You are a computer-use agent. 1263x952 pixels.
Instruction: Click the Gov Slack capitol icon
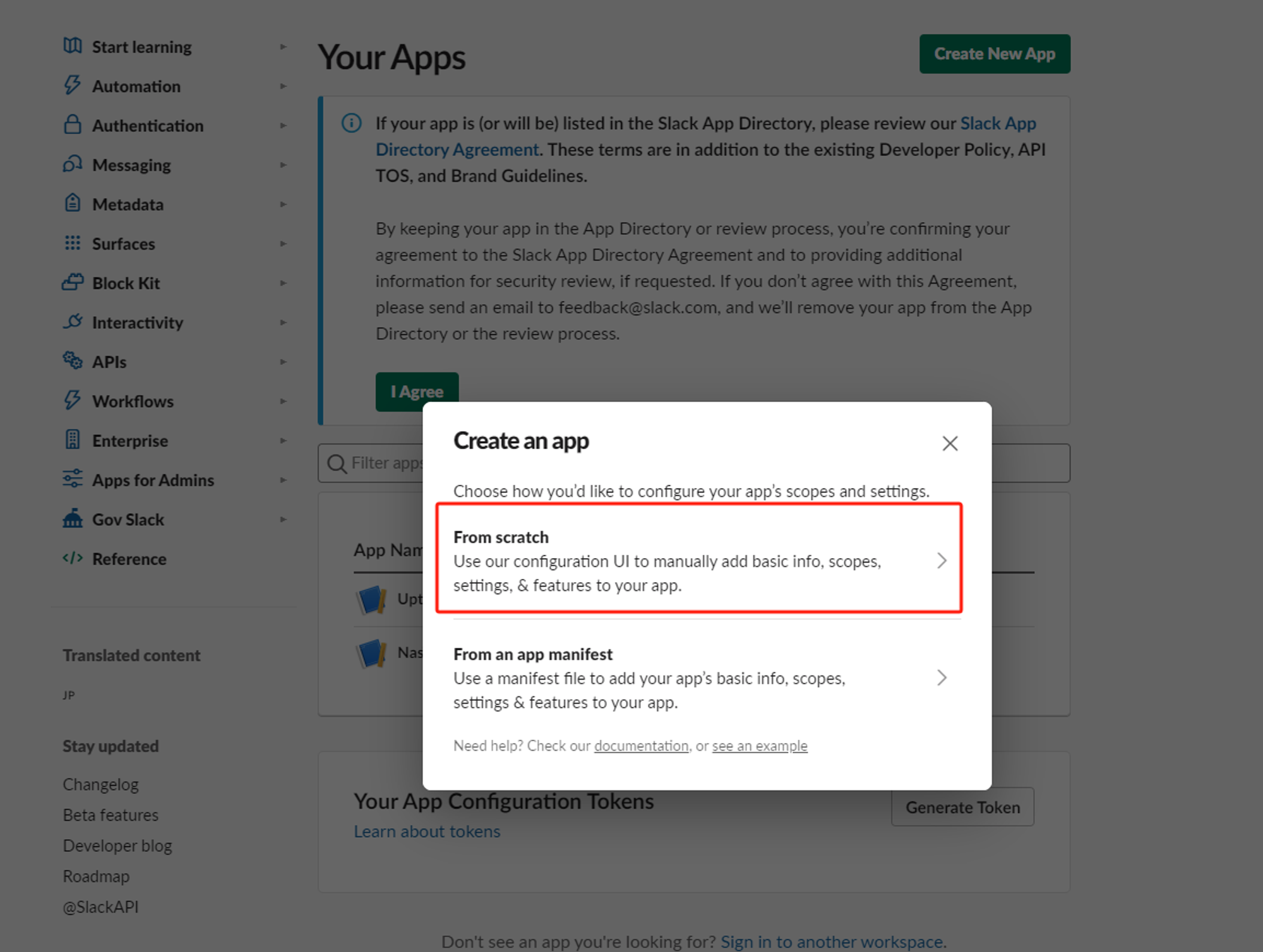click(x=73, y=518)
